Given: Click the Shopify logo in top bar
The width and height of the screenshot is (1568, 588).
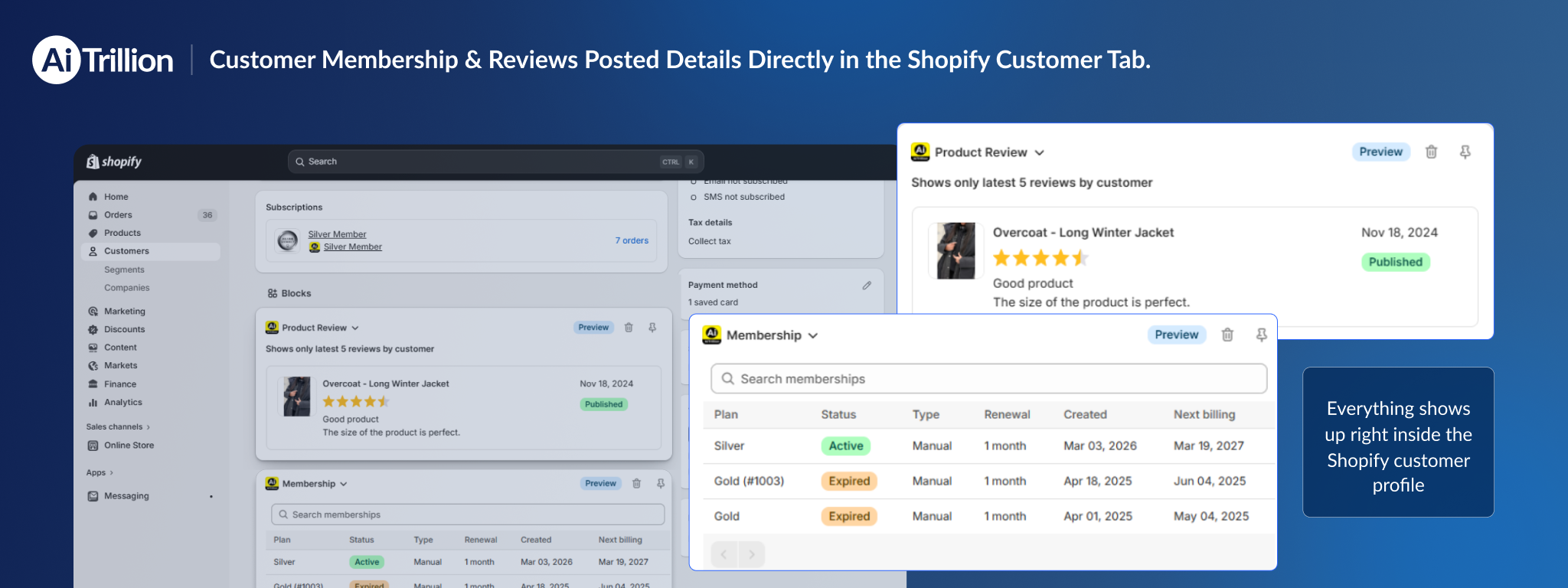Looking at the screenshot, I should pos(114,162).
